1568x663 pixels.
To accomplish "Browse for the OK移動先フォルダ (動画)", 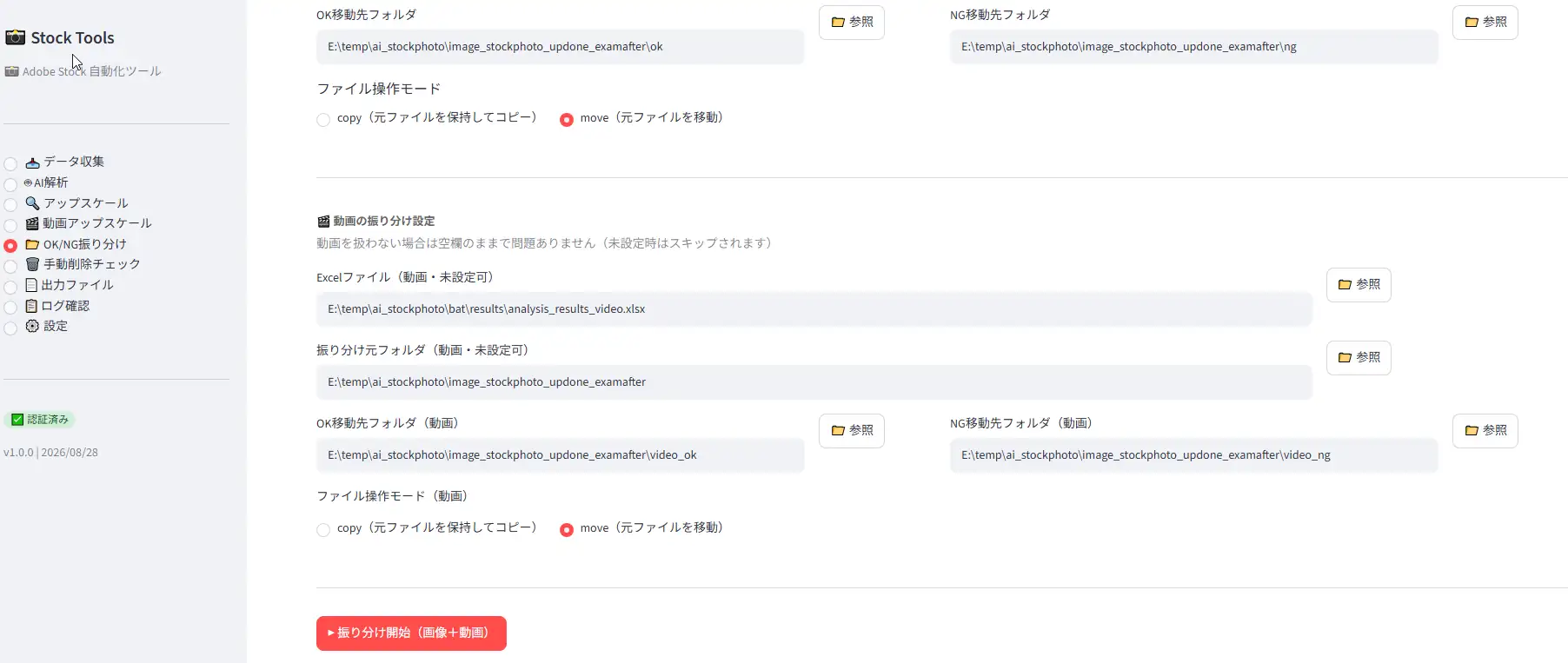I will pyautogui.click(x=852, y=430).
